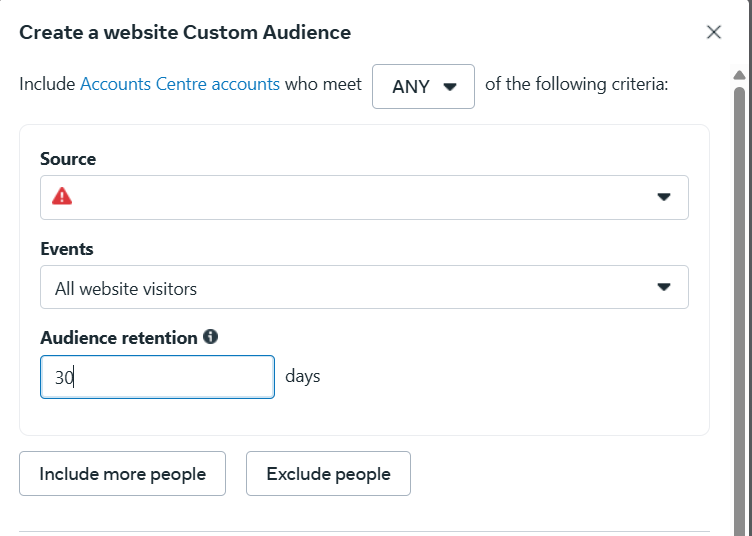Click 'of the following criteria:' text
752x536 pixels.
click(576, 84)
